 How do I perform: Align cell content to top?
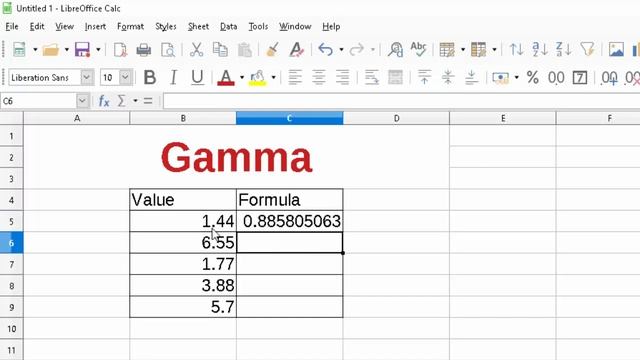click(x=424, y=78)
